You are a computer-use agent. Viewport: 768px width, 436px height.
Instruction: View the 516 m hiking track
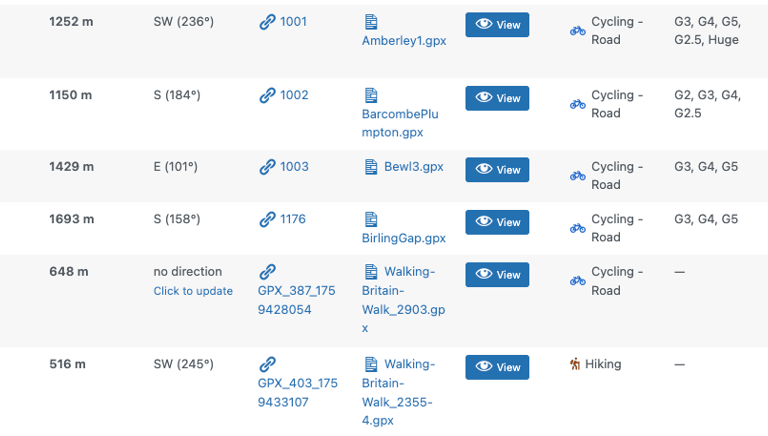[x=497, y=367]
